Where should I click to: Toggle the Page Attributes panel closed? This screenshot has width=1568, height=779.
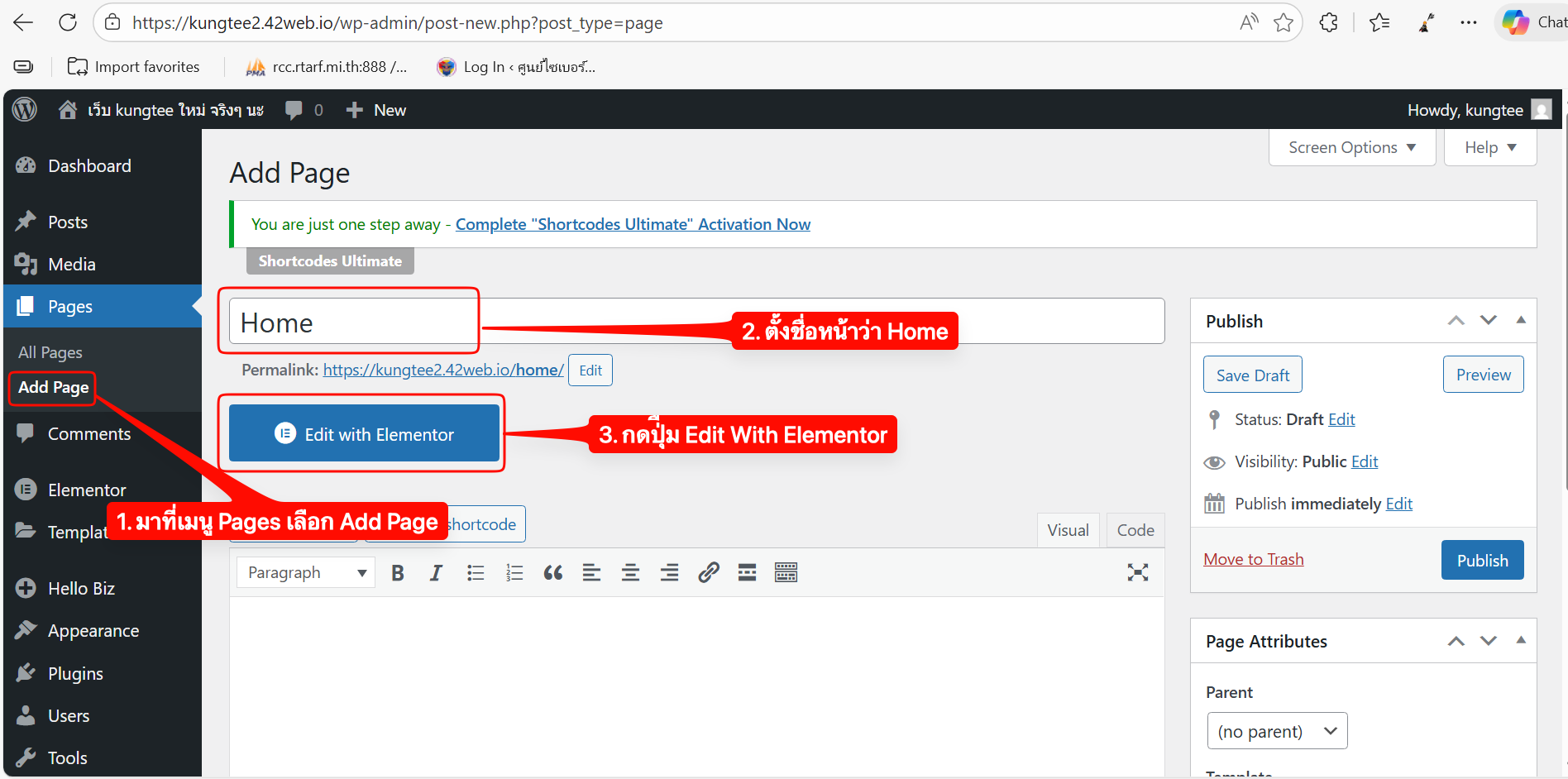[x=1520, y=640]
